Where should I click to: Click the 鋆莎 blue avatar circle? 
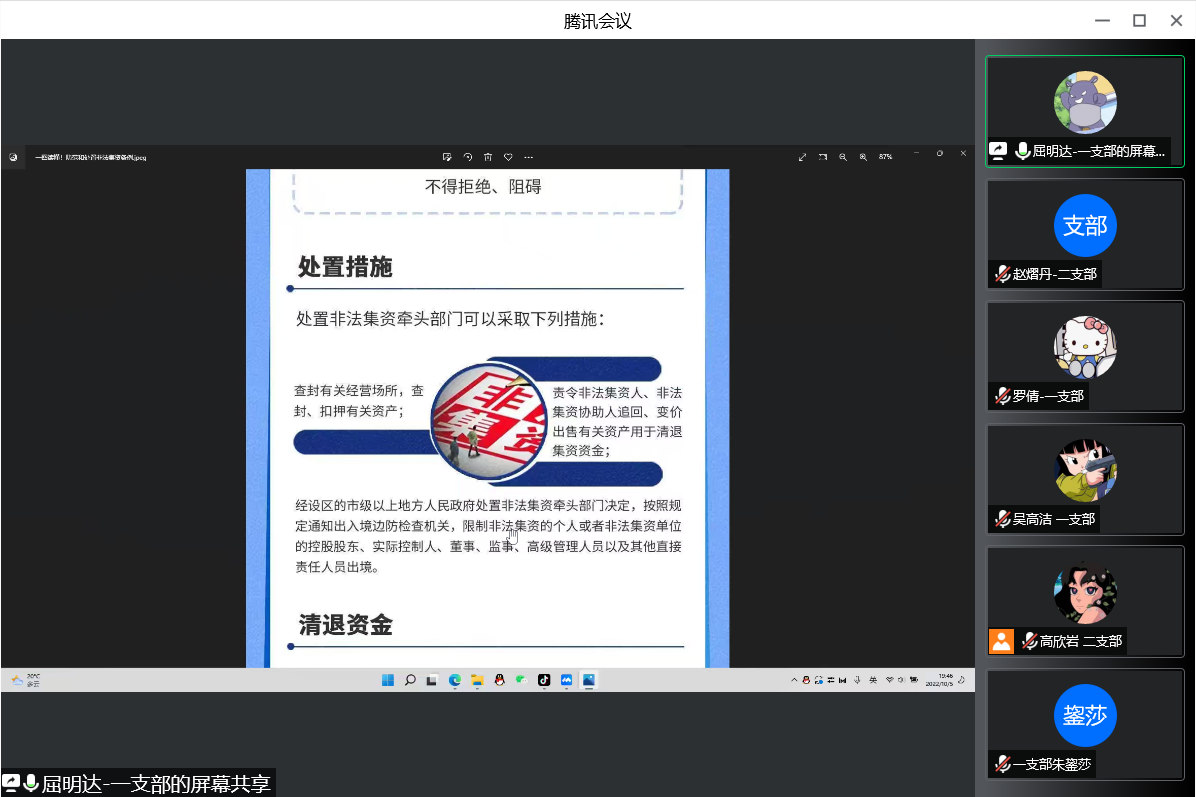[x=1085, y=716]
